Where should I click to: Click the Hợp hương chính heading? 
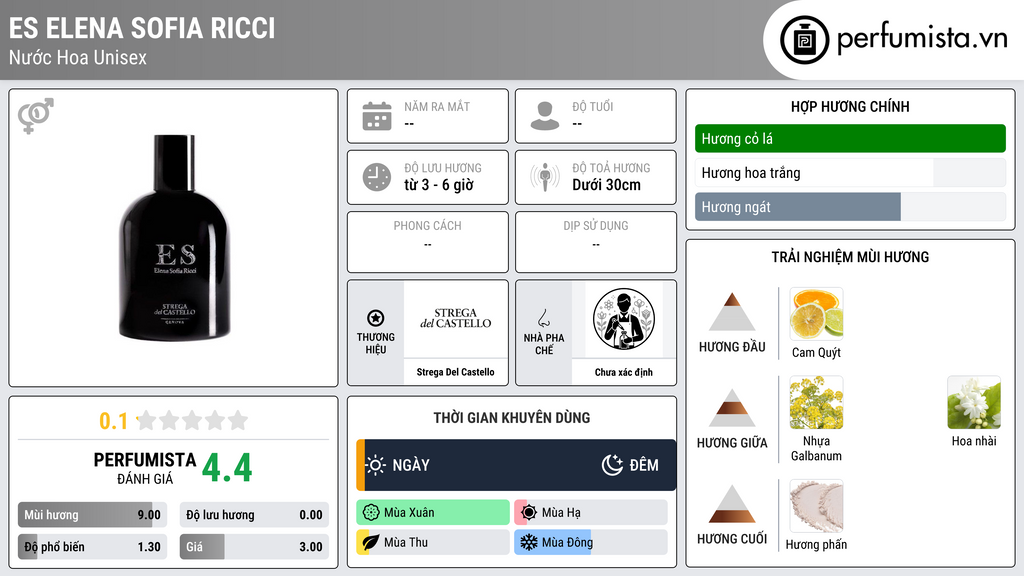point(850,106)
